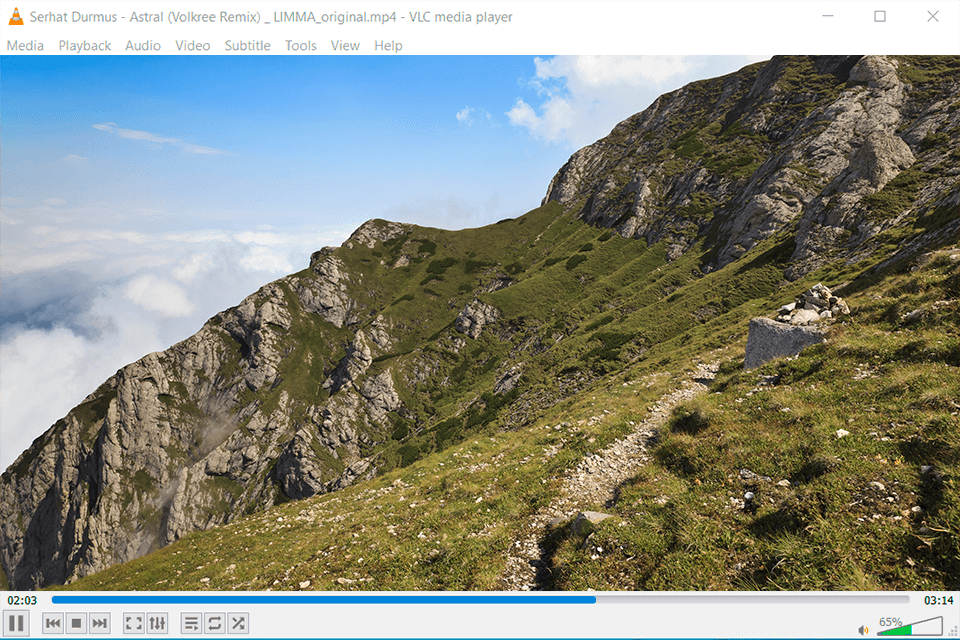The height and width of the screenshot is (640, 960).
Task: Show the playlist view
Action: coord(190,622)
